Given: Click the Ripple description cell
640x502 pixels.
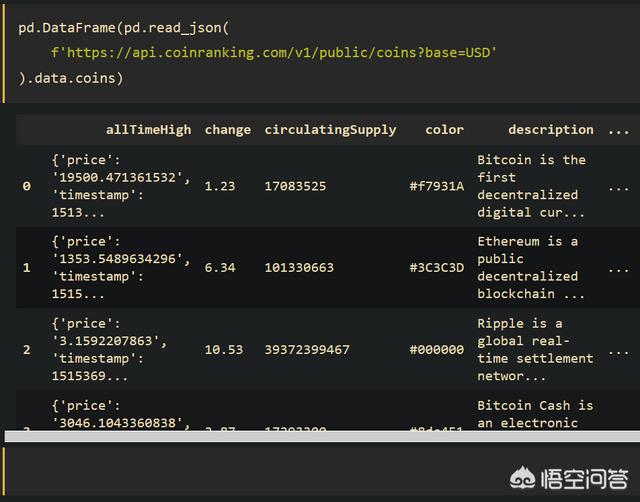Looking at the screenshot, I should 535,350.
